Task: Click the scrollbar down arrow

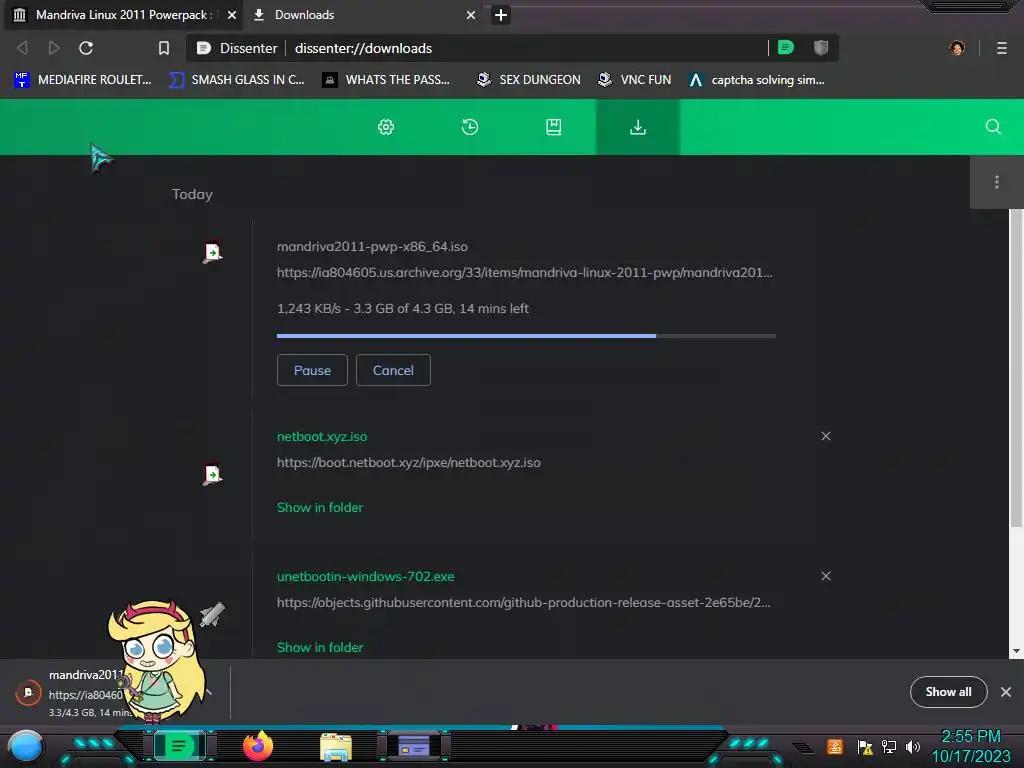Action: coord(1016,651)
